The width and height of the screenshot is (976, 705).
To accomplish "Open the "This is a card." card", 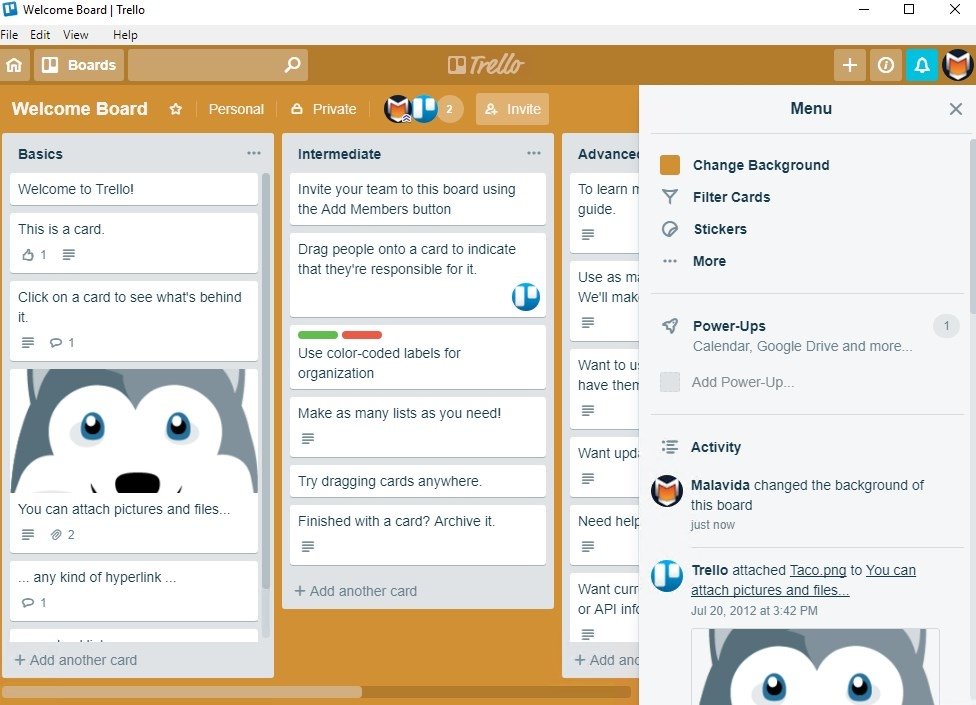I will [134, 243].
